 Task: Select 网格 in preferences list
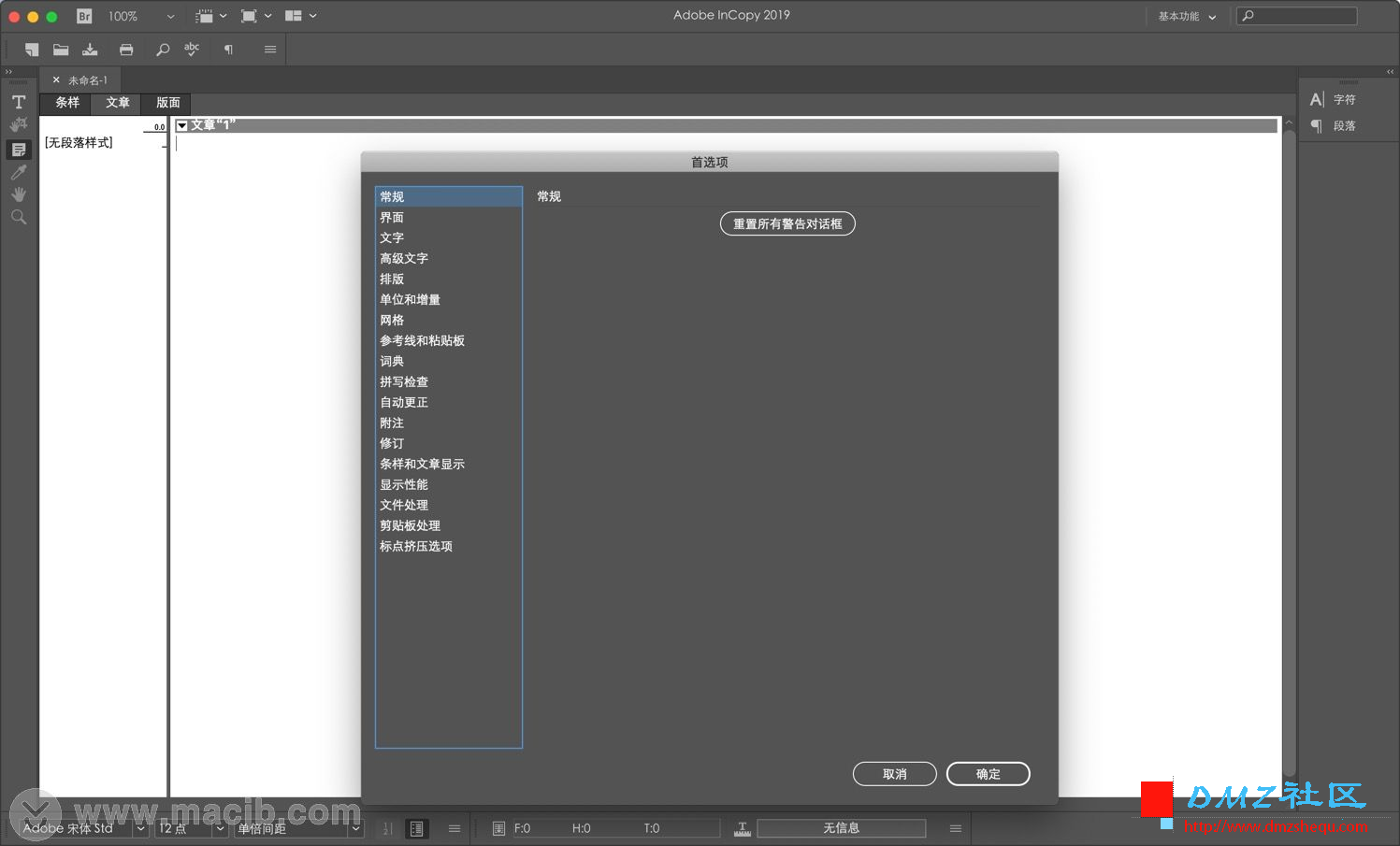pyautogui.click(x=449, y=320)
